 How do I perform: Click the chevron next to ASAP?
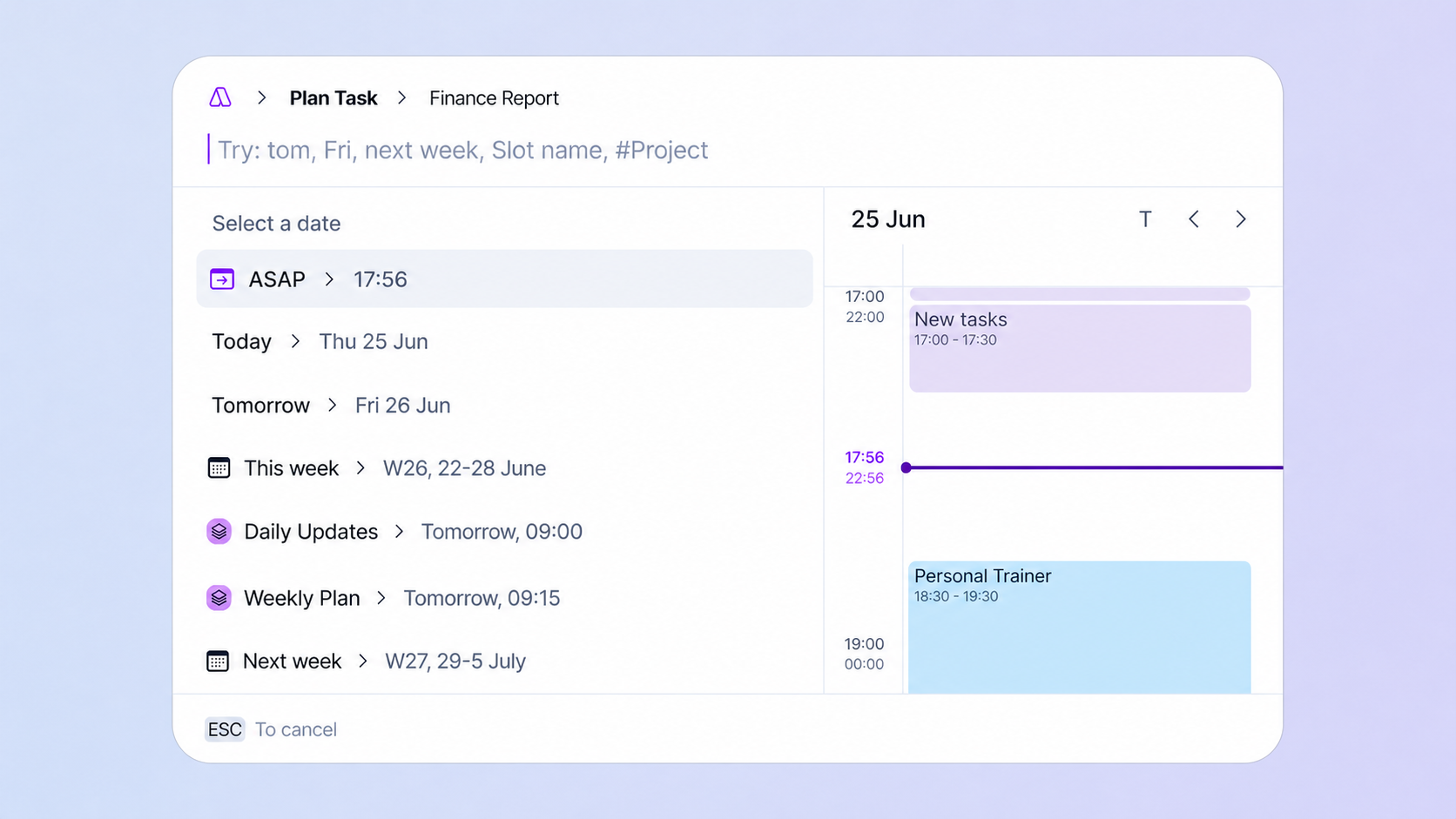pyautogui.click(x=329, y=279)
